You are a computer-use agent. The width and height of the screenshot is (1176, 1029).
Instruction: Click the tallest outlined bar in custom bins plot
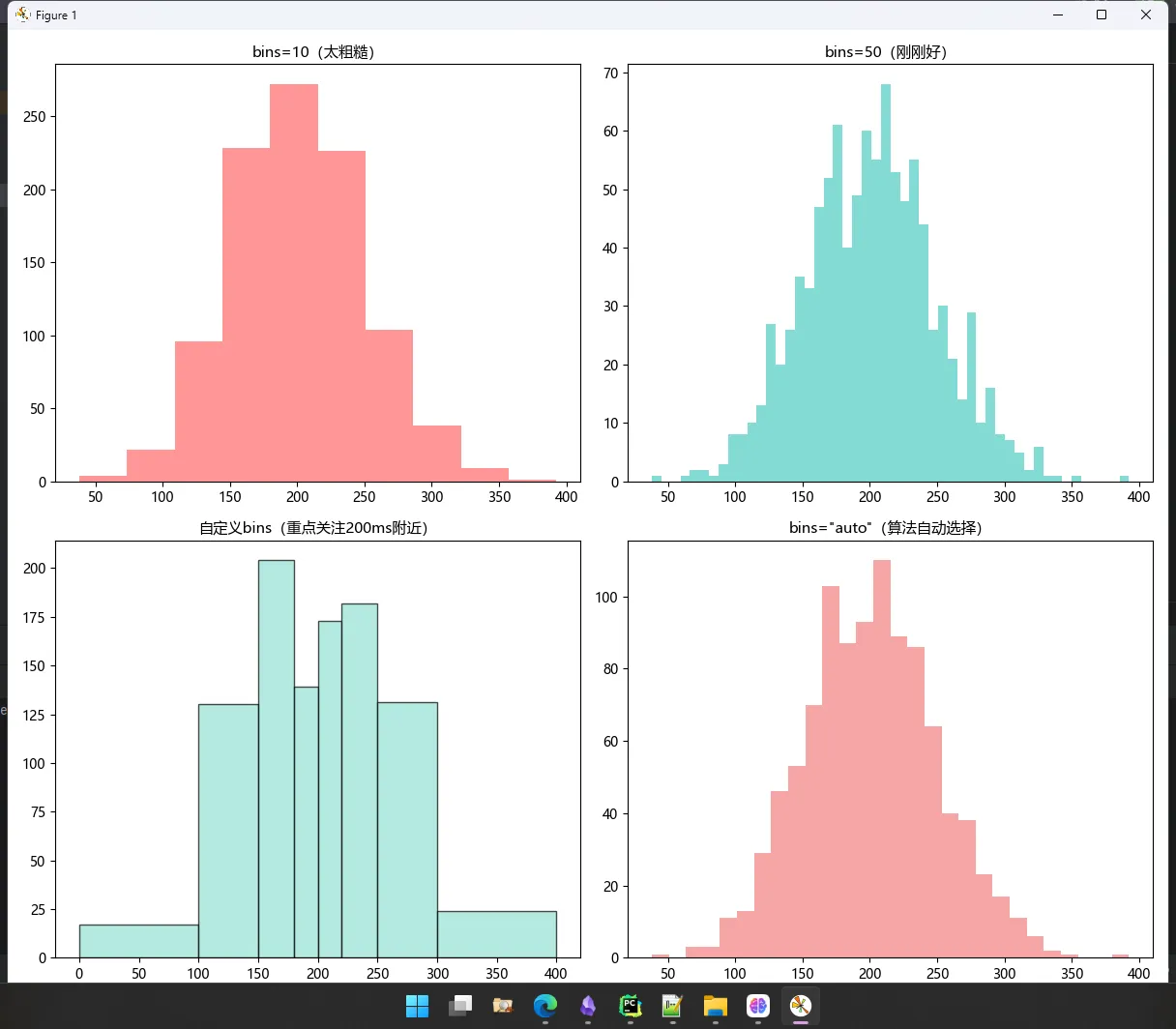(x=276, y=754)
